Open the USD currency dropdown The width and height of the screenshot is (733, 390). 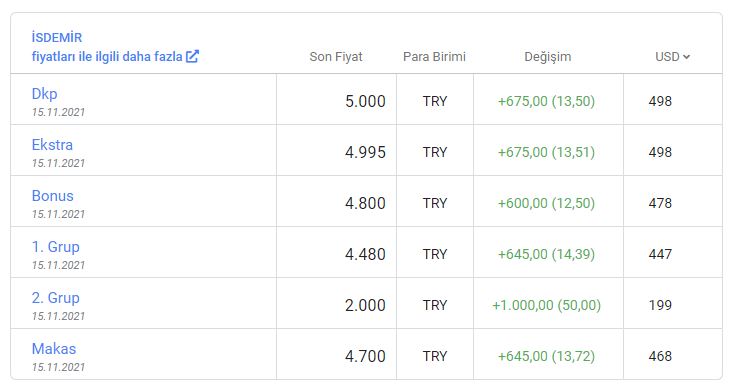pos(672,57)
